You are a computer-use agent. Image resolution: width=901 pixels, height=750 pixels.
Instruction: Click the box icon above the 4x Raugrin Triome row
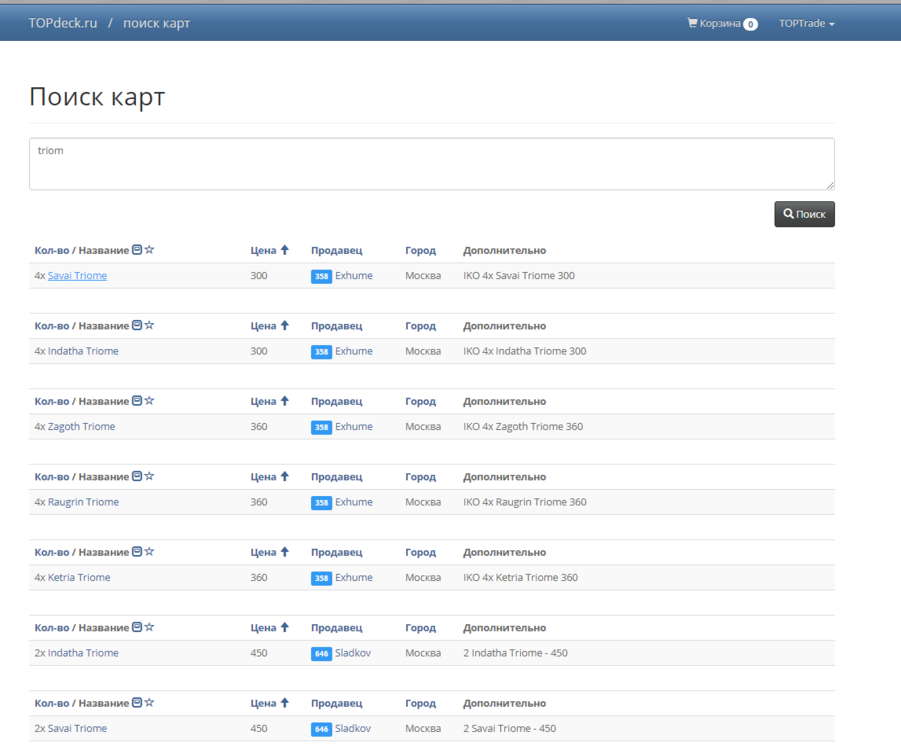(137, 476)
